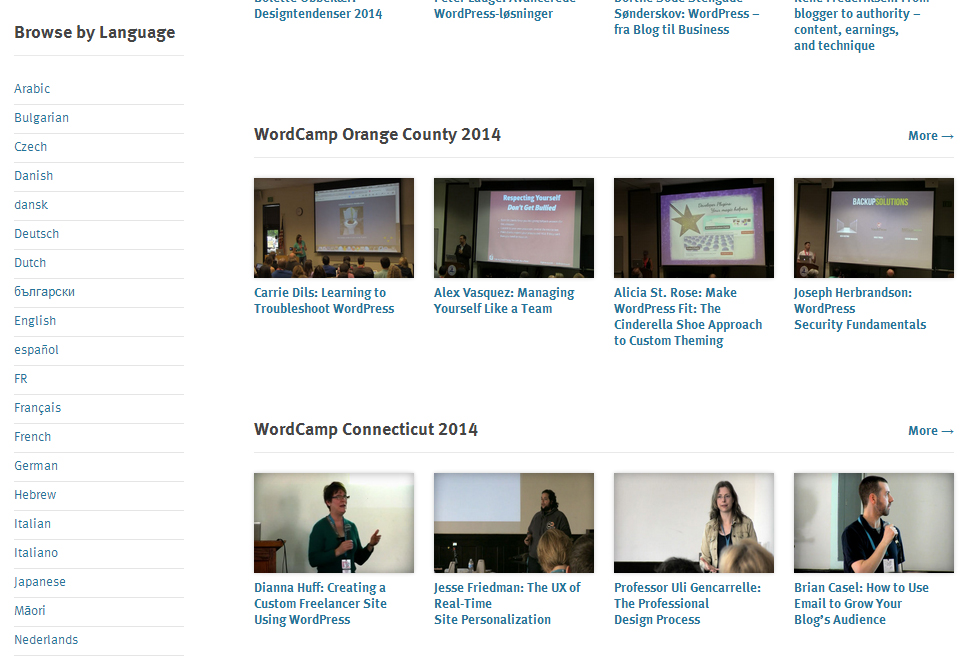Open Dianna Huff video thumbnail
The width and height of the screenshot is (976, 658).
click(x=333, y=523)
